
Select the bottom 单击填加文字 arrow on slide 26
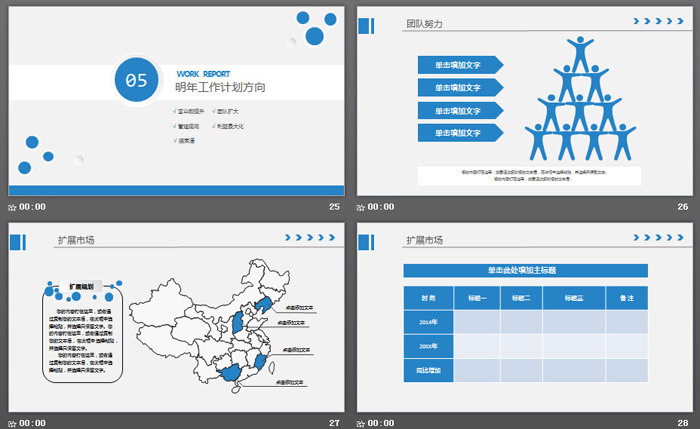click(459, 132)
